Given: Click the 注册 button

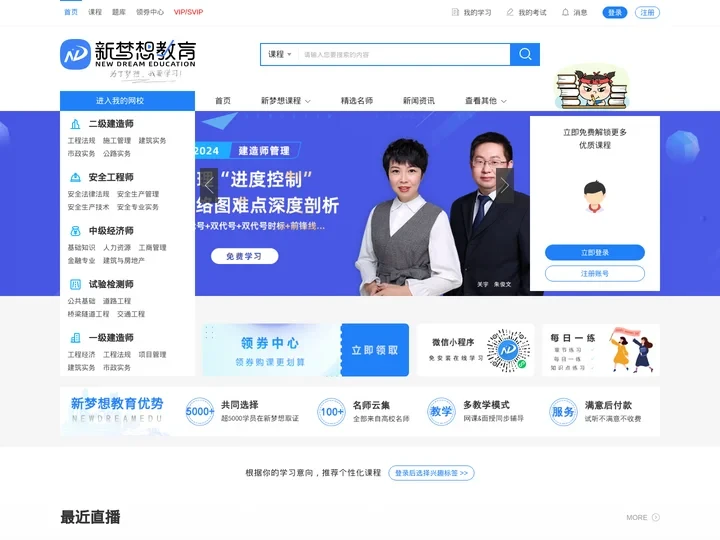Looking at the screenshot, I should (x=647, y=12).
